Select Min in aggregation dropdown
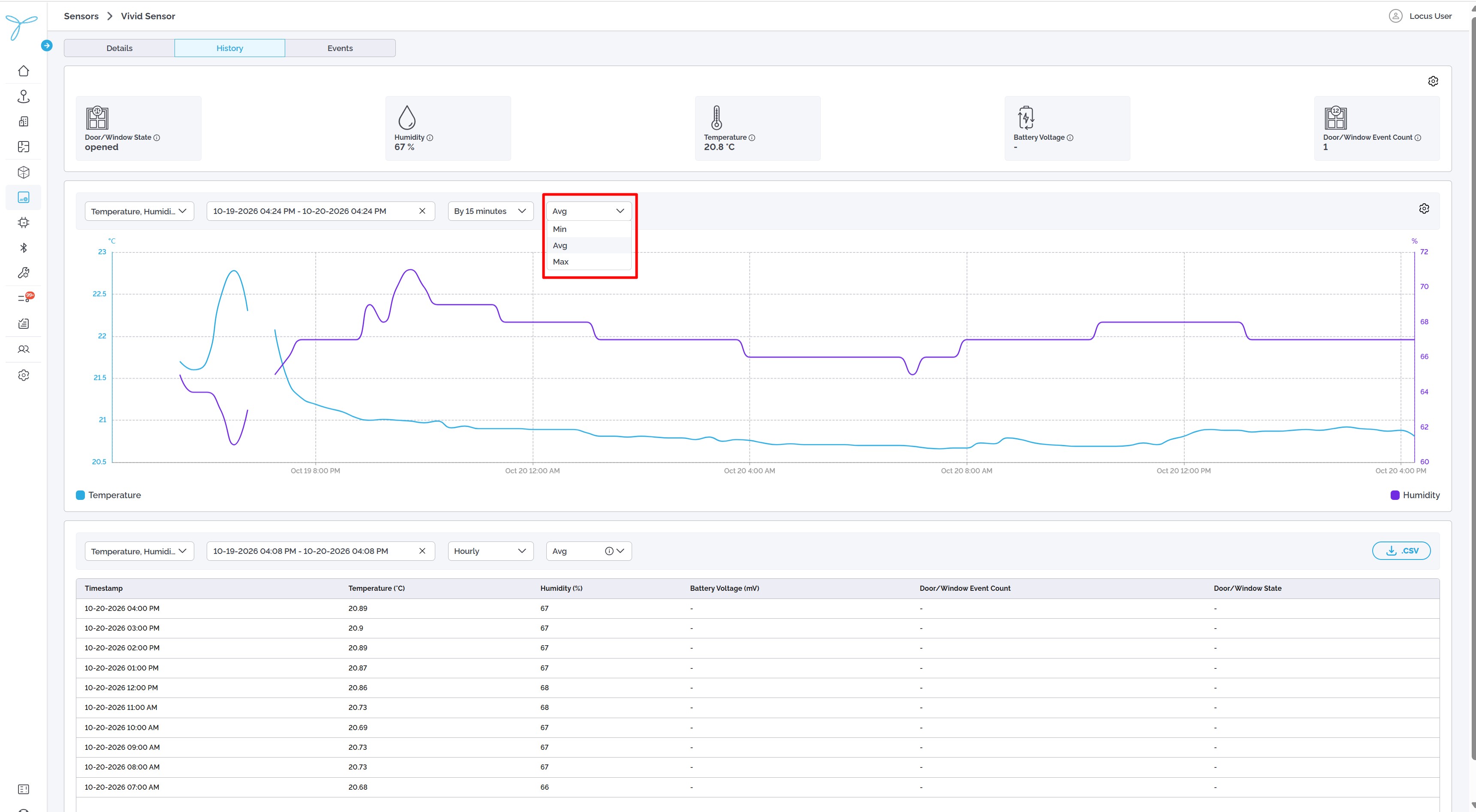Viewport: 1476px width, 812px height. pyautogui.click(x=589, y=229)
